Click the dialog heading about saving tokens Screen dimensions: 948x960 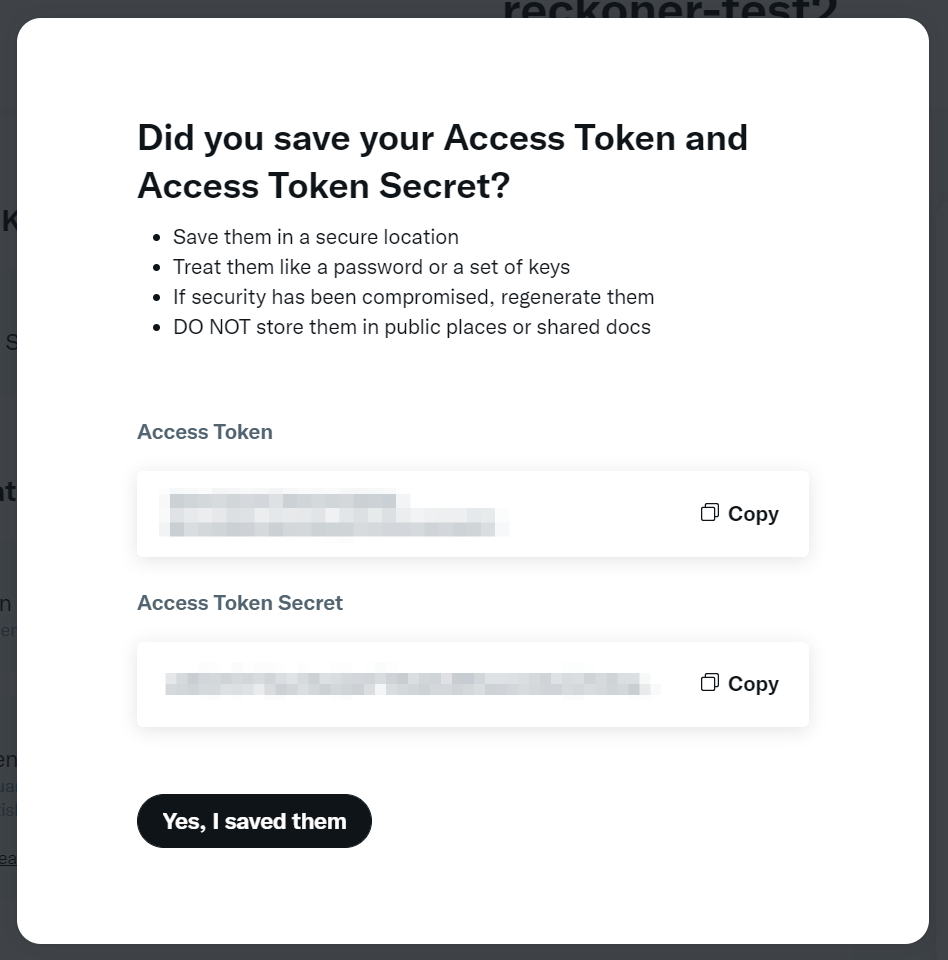[x=442, y=161]
